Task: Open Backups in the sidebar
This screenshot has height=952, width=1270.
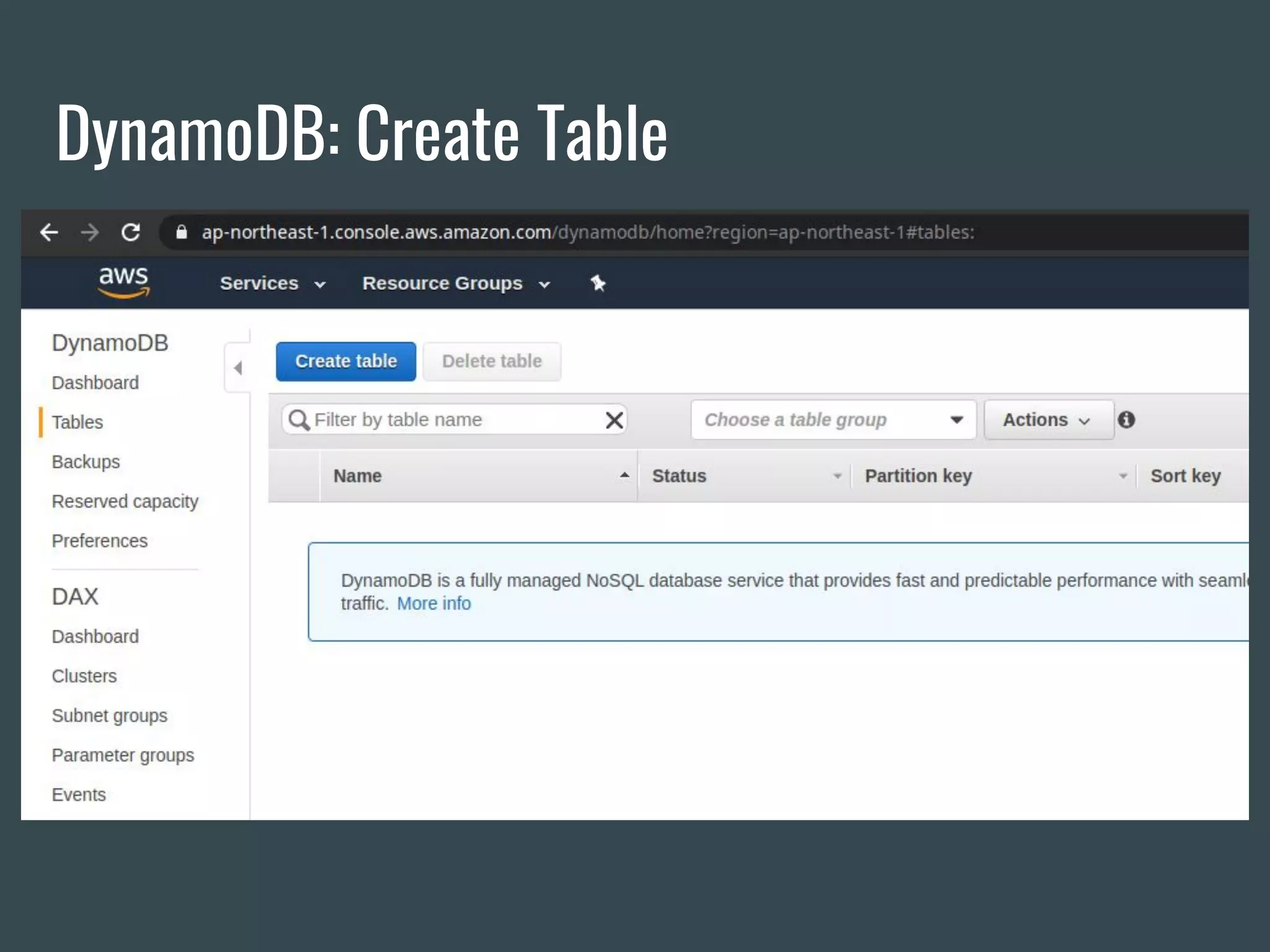Action: 86,462
